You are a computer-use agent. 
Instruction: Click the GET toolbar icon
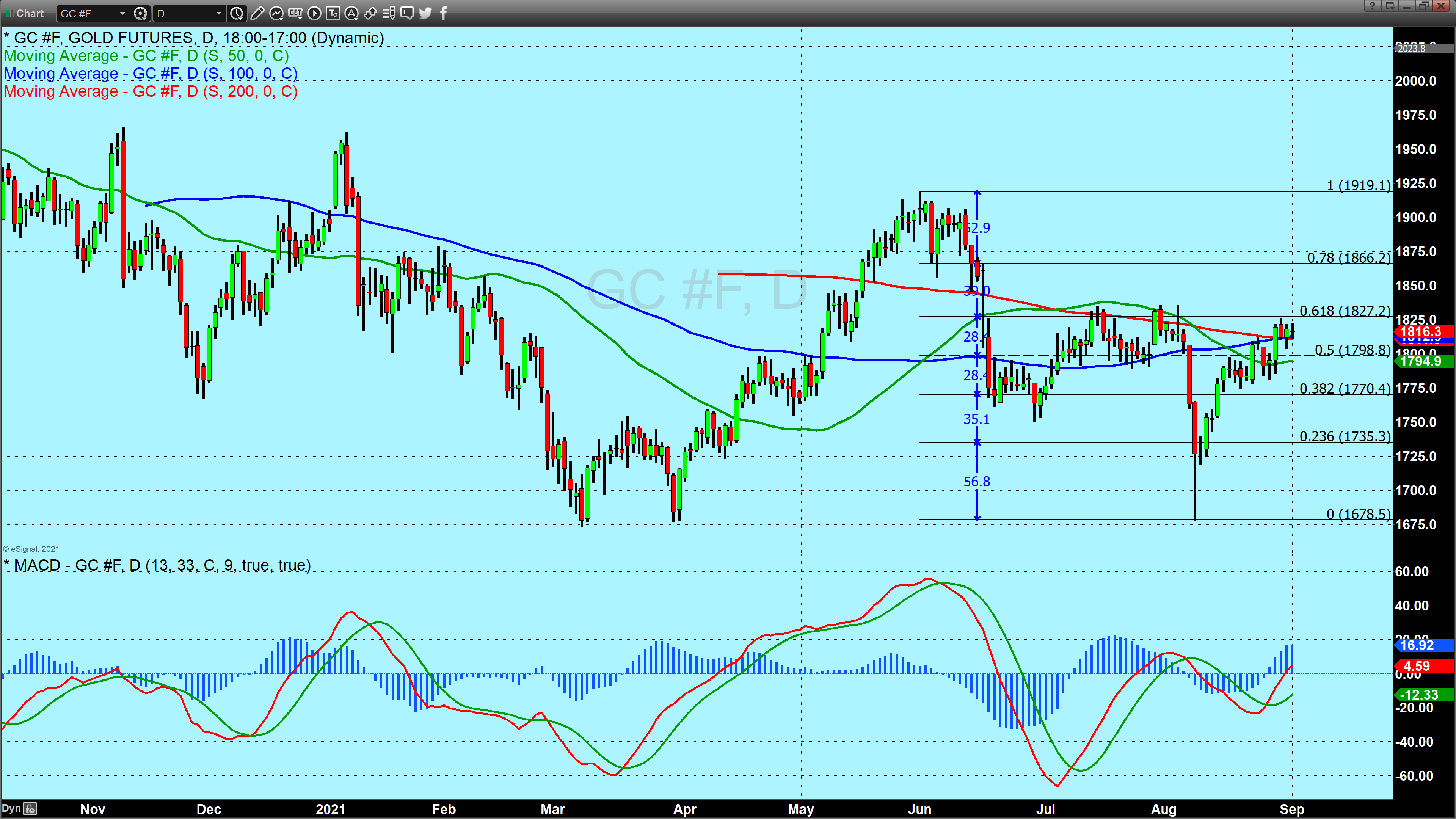tap(295, 13)
